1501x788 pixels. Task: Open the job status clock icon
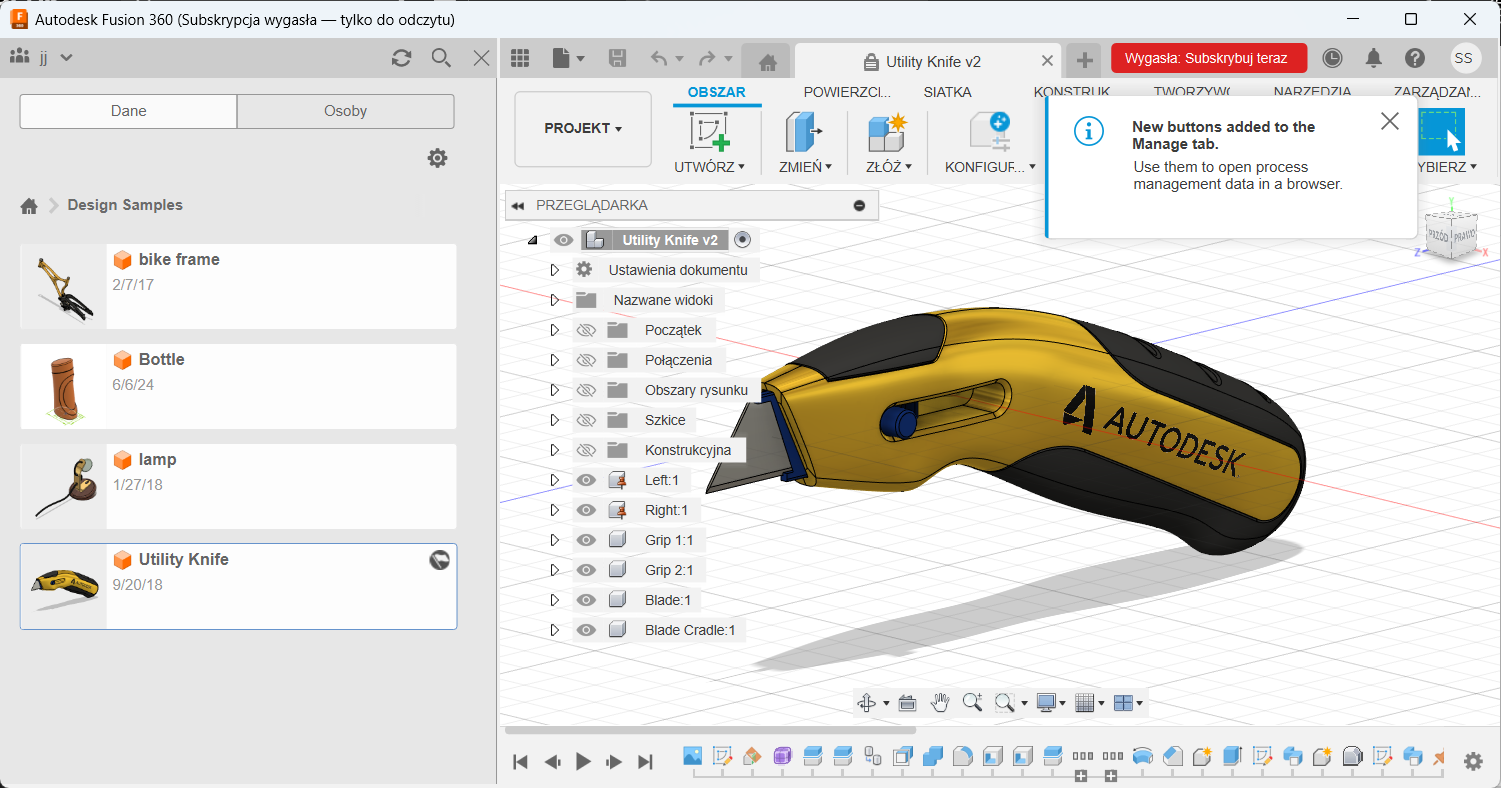click(1332, 58)
